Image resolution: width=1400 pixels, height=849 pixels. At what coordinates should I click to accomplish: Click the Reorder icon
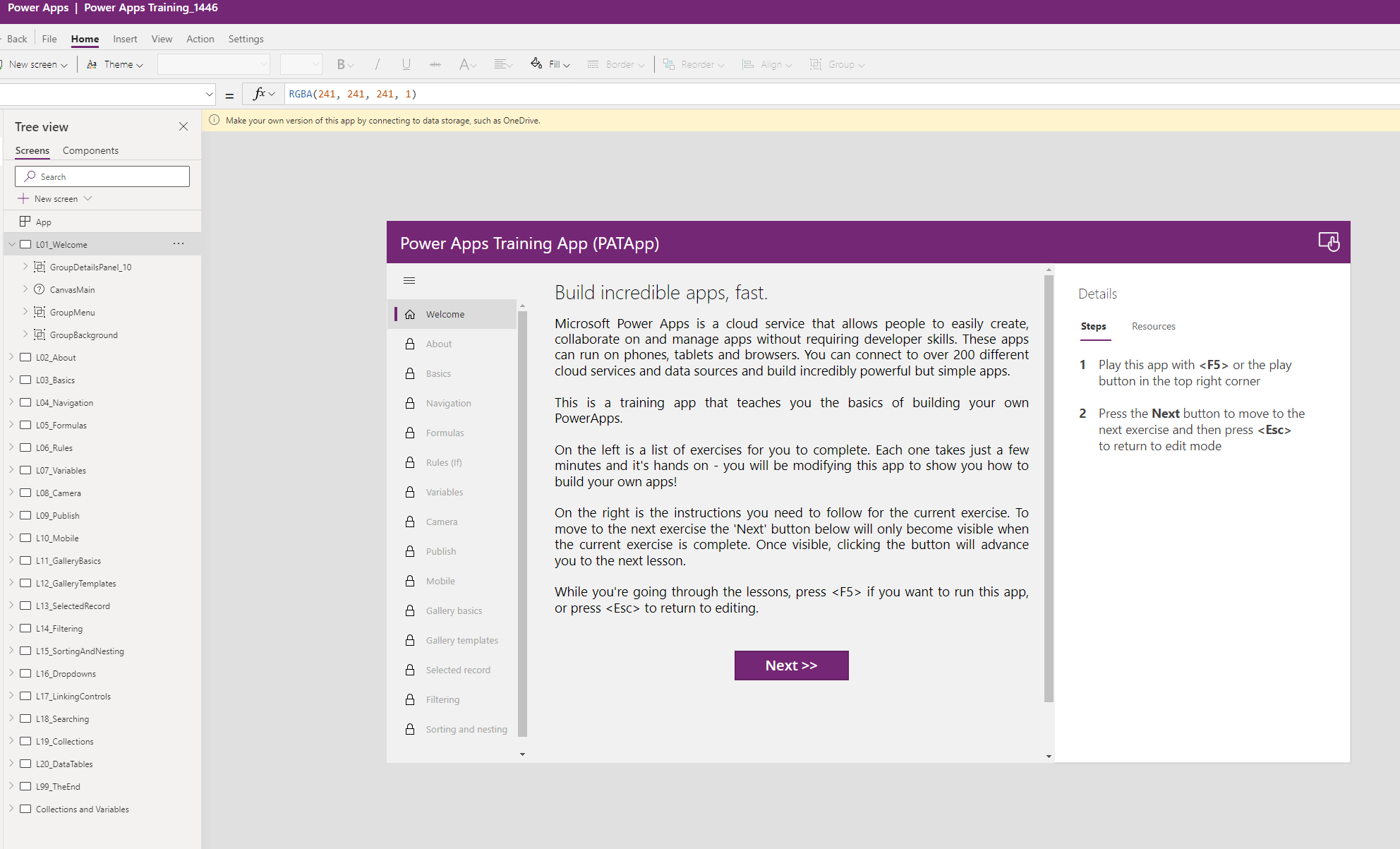click(669, 64)
